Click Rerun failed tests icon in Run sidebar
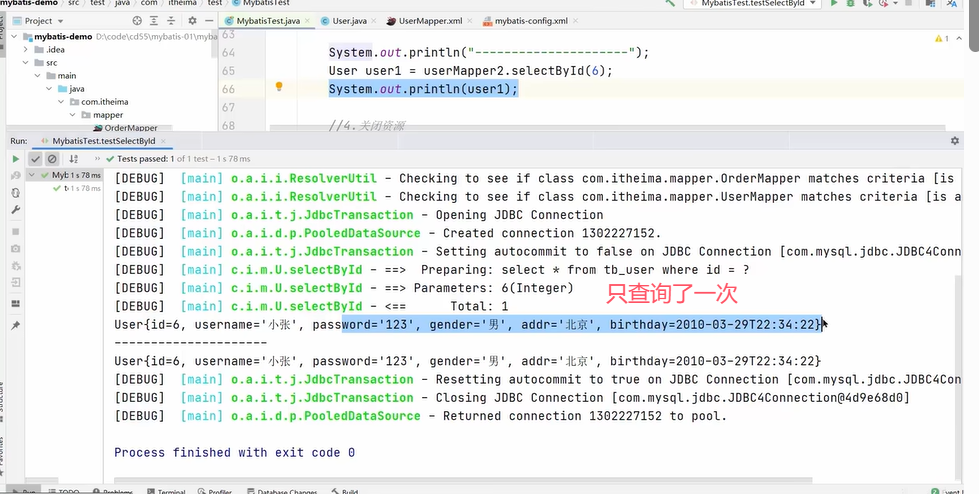Viewport: 979px width, 494px height. [x=16, y=175]
